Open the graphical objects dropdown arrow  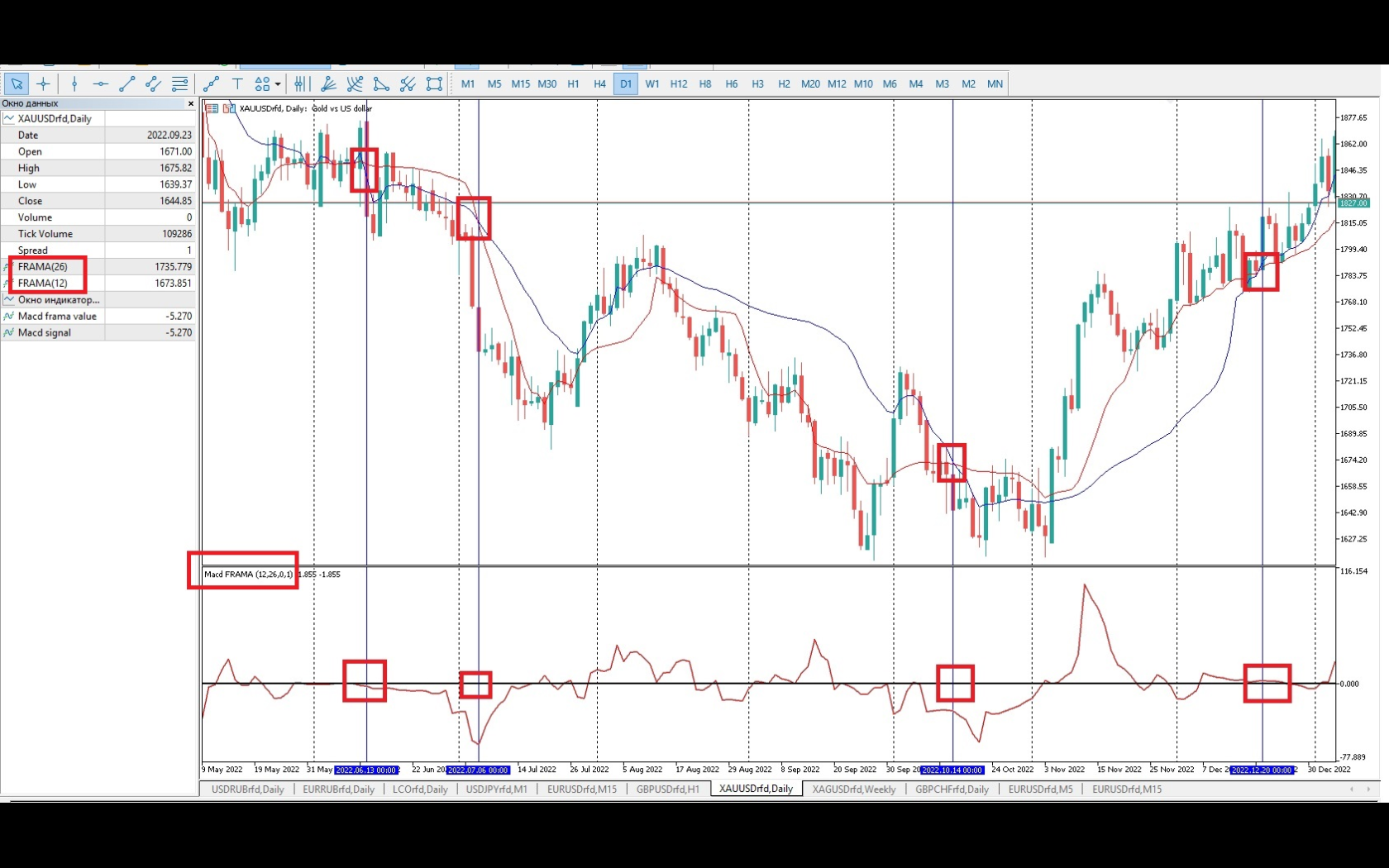click(276, 83)
